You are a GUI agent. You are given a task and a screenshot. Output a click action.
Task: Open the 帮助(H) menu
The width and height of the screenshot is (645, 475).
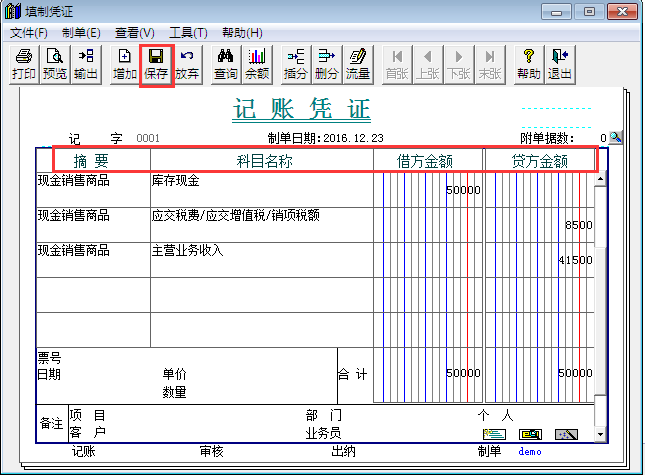tap(242, 32)
